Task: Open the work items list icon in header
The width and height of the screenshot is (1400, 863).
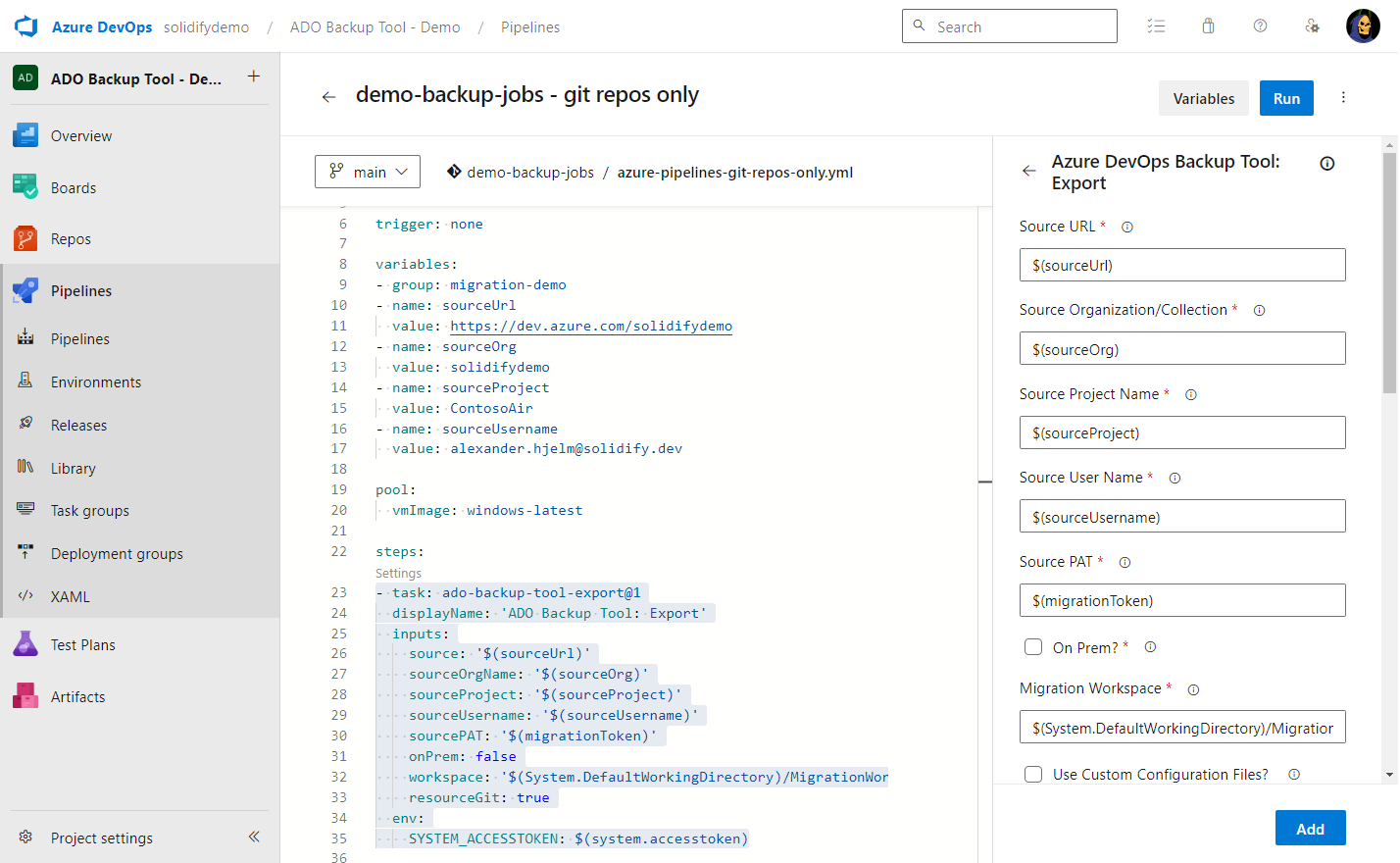Action: [x=1157, y=26]
